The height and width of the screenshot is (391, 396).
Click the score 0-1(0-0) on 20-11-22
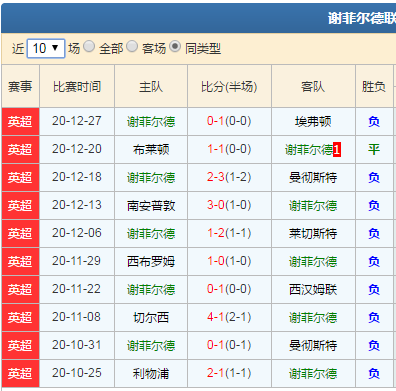(x=229, y=289)
